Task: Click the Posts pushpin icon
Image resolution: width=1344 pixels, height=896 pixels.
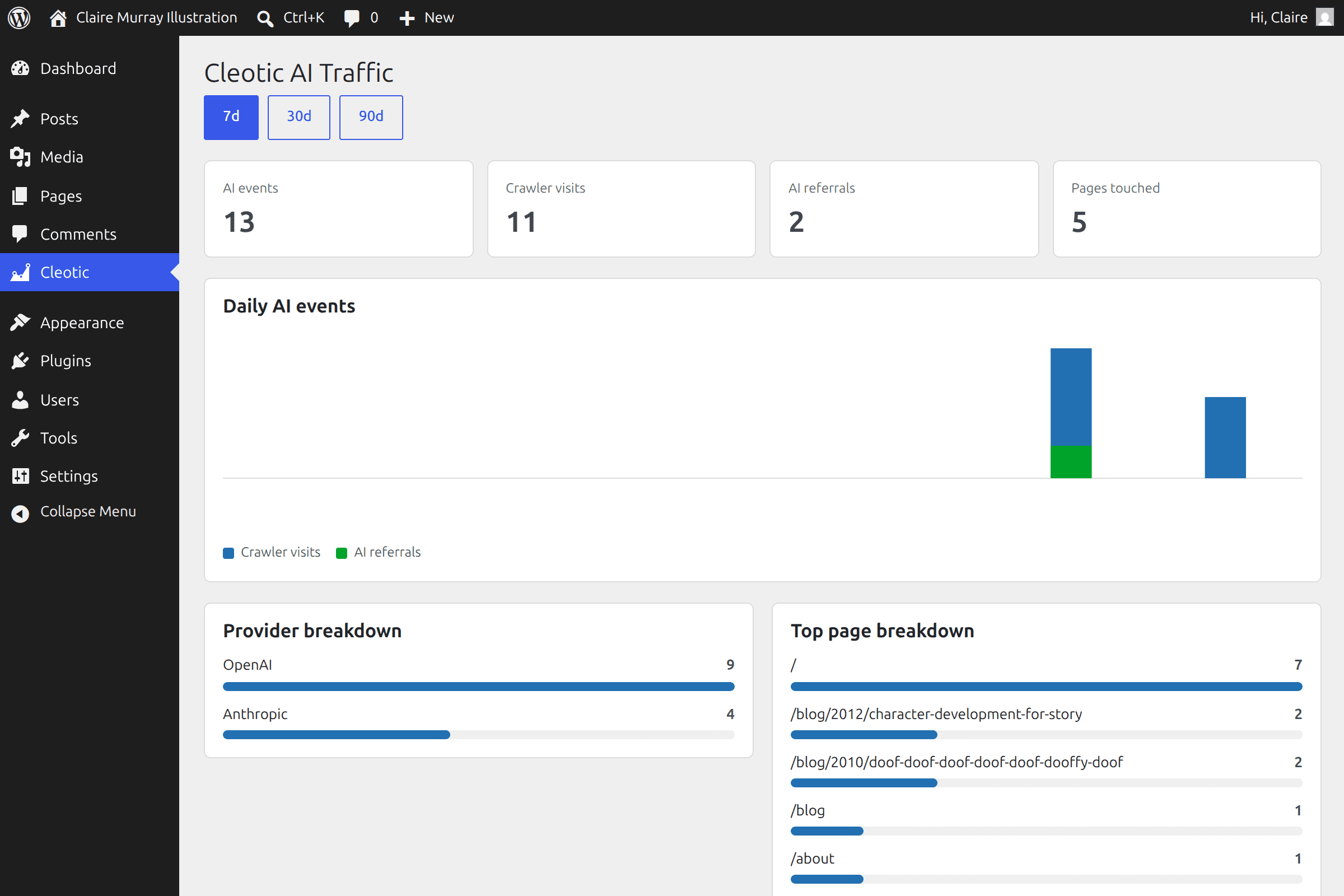Action: tap(20, 119)
